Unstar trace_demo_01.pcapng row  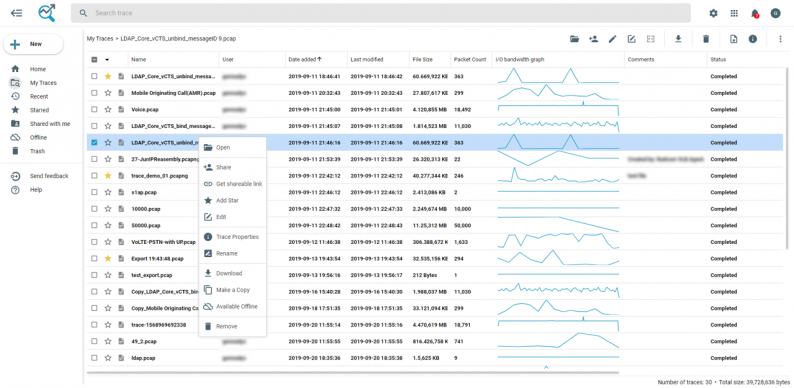[107, 175]
